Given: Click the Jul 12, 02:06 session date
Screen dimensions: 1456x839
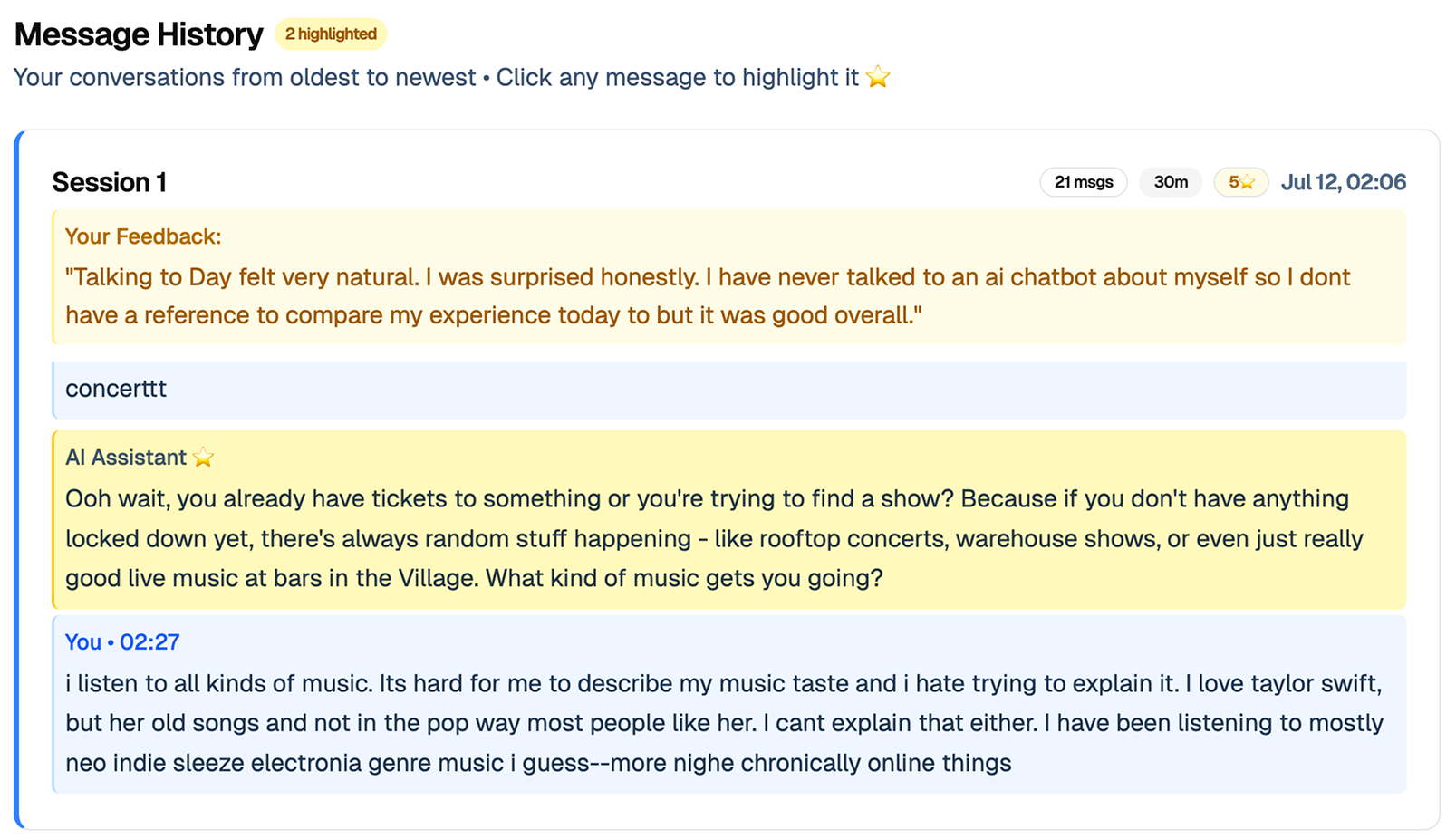Looking at the screenshot, I should 1343,182.
